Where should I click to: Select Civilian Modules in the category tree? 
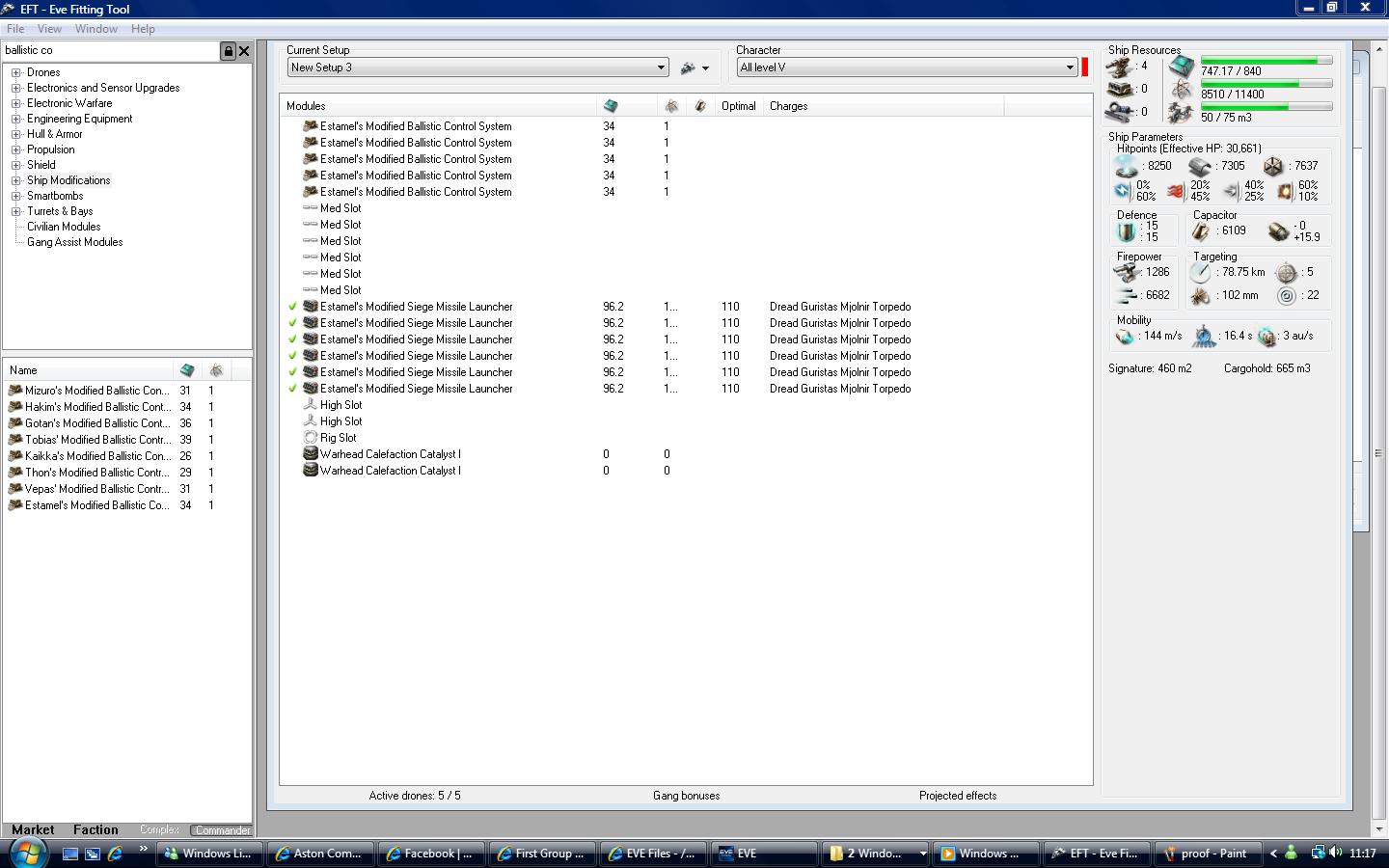click(x=64, y=227)
